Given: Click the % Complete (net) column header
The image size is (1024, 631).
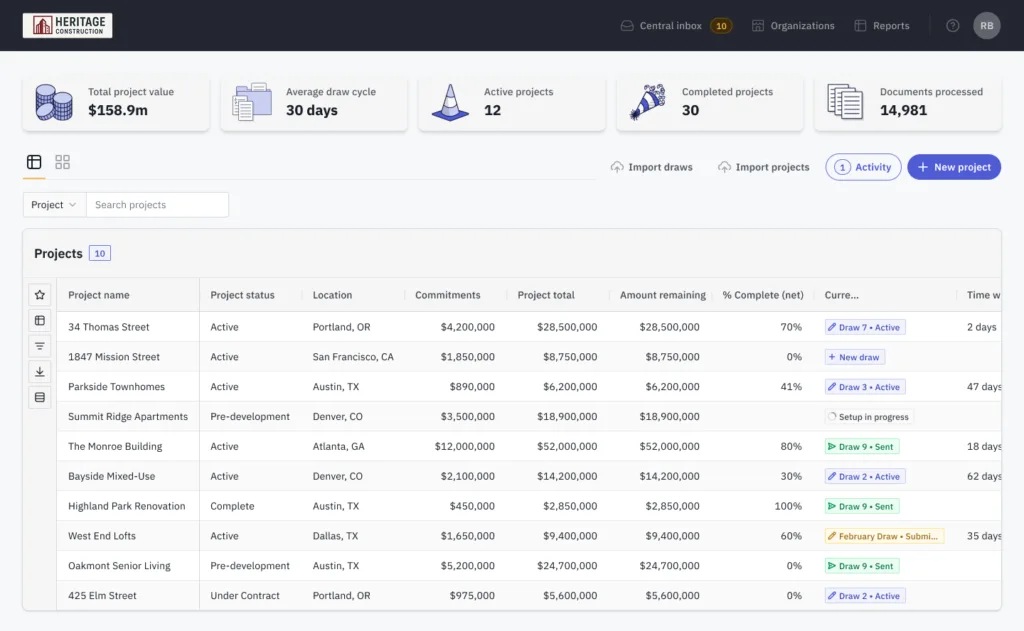Looking at the screenshot, I should (x=763, y=295).
